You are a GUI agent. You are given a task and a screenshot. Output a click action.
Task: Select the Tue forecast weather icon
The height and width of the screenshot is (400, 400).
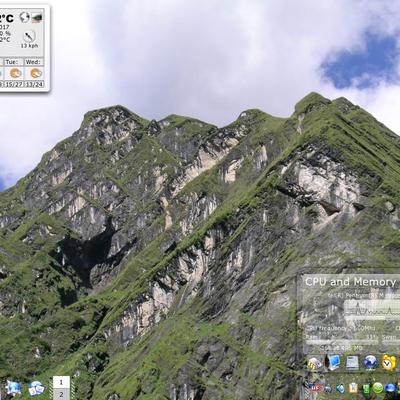pyautogui.click(x=15, y=73)
